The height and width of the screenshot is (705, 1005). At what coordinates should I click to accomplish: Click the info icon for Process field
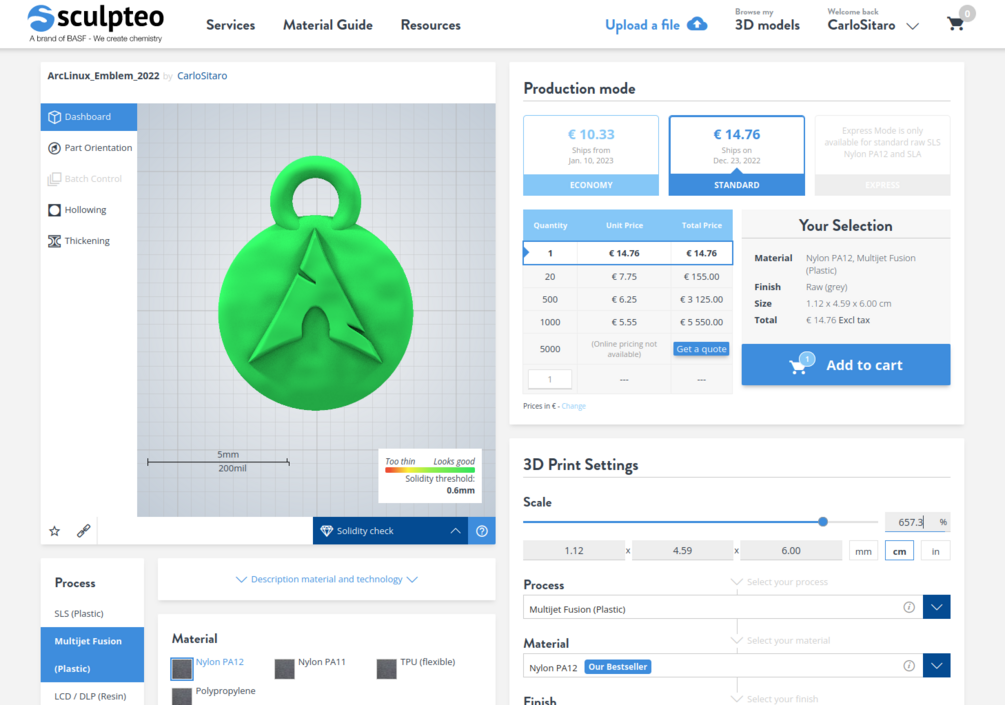[909, 607]
